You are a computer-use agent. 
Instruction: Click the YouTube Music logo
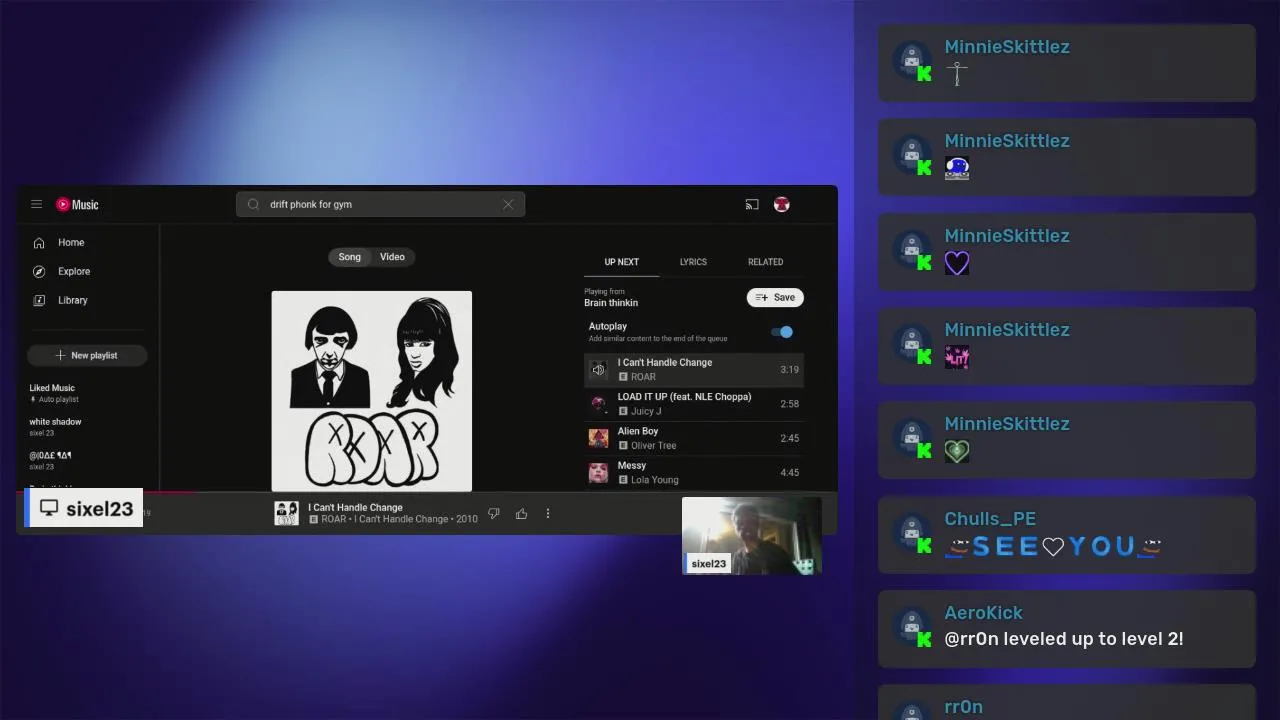point(77,204)
